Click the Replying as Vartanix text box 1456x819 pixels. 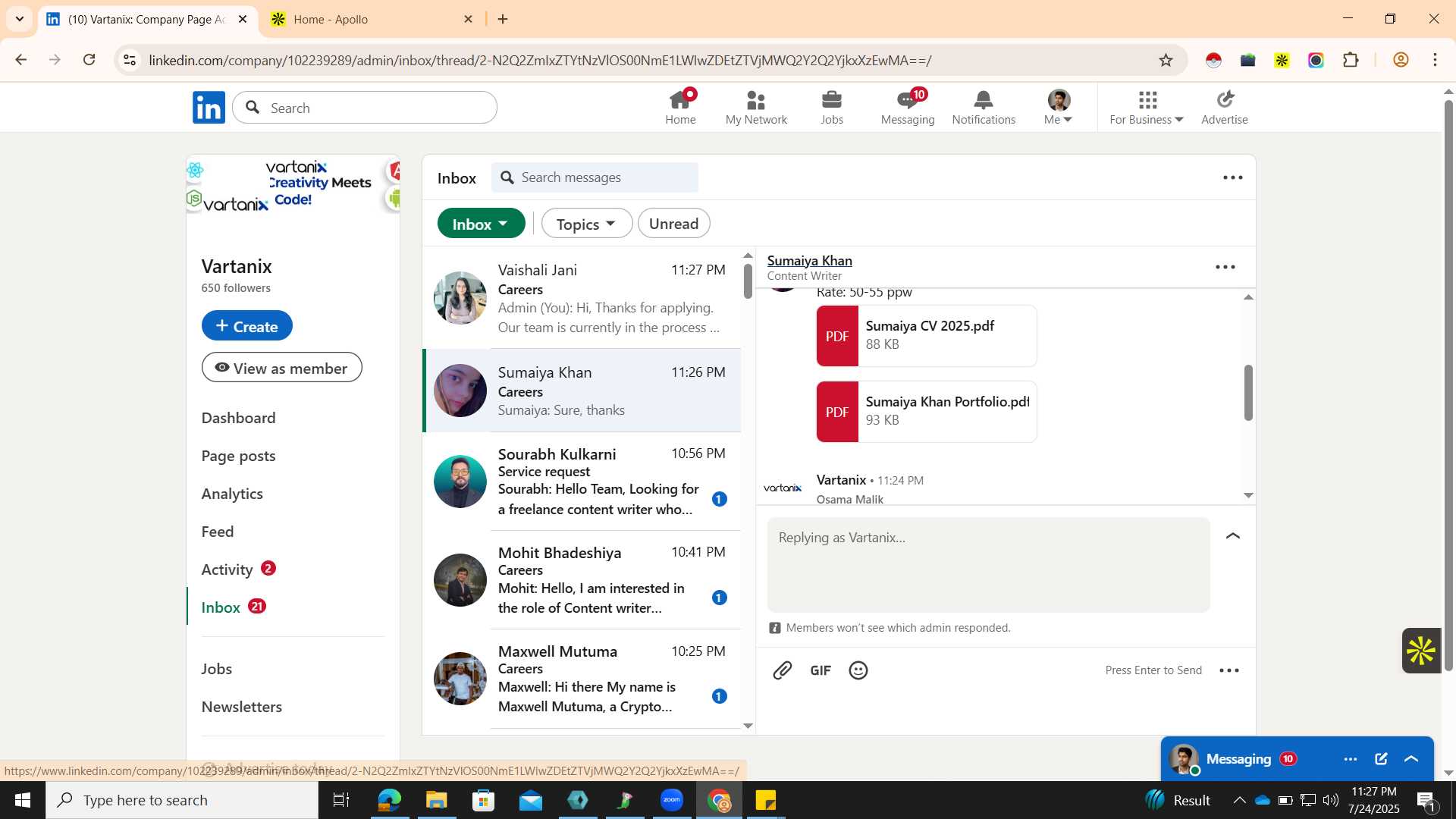pos(989,565)
